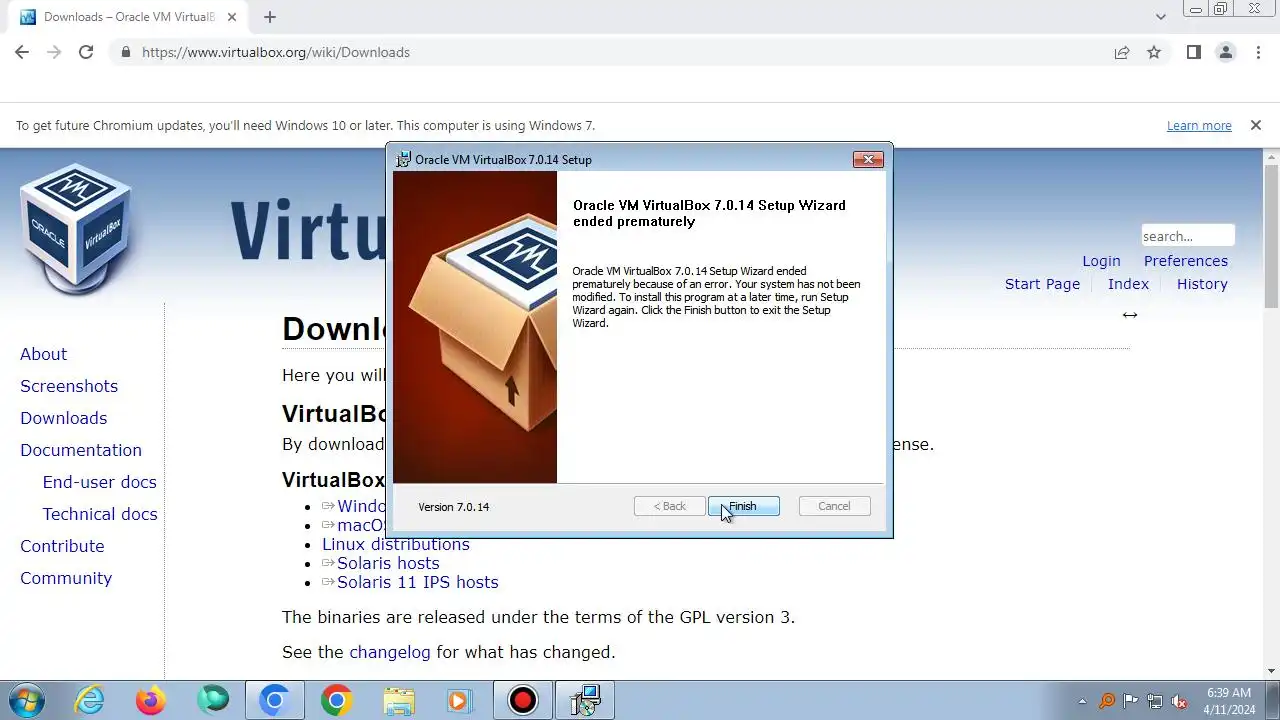Click the VirtualBox logo image
Screen dimensions: 1280x720
[x=76, y=228]
